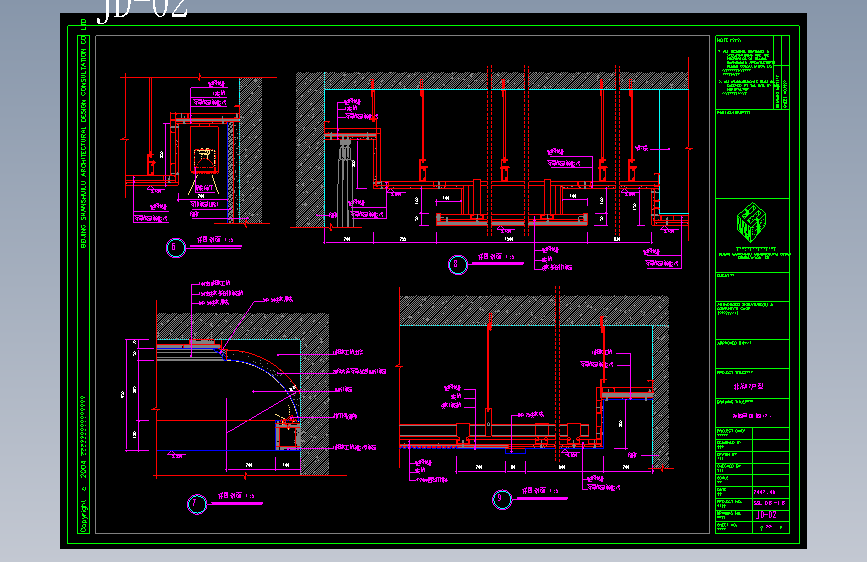Image resolution: width=867 pixels, height=562 pixels.
Task: Select the magenta JD-02 drawing number in title block
Action: 766,515
